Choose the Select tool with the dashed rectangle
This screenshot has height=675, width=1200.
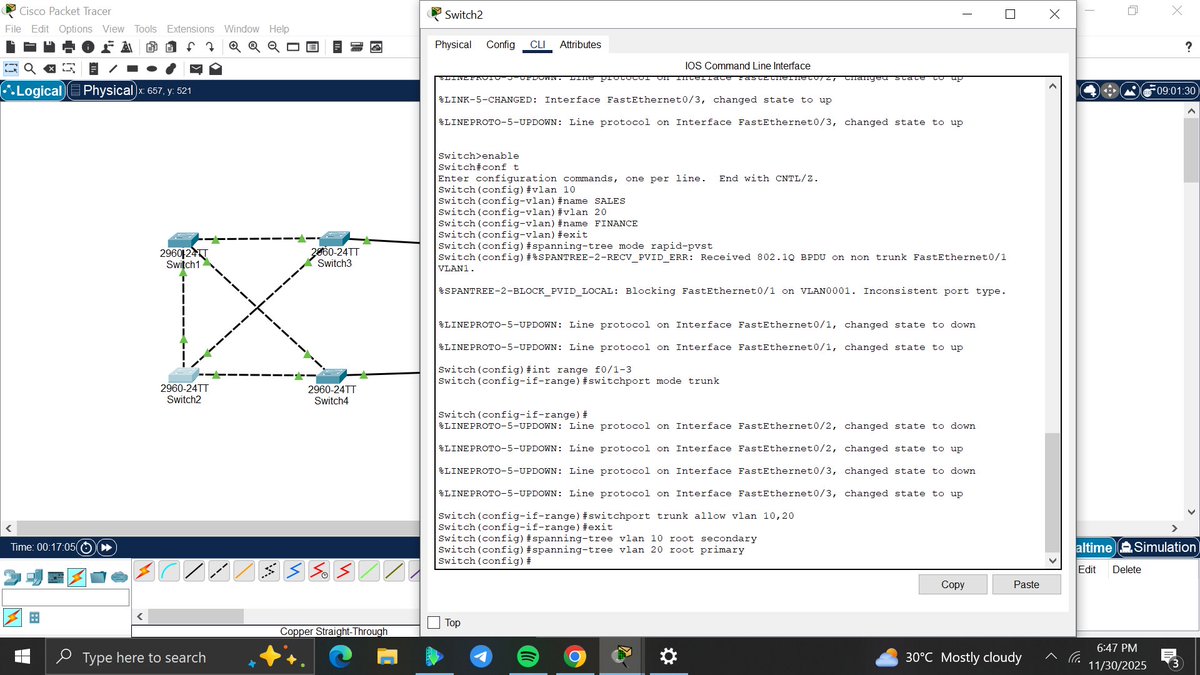point(11,69)
